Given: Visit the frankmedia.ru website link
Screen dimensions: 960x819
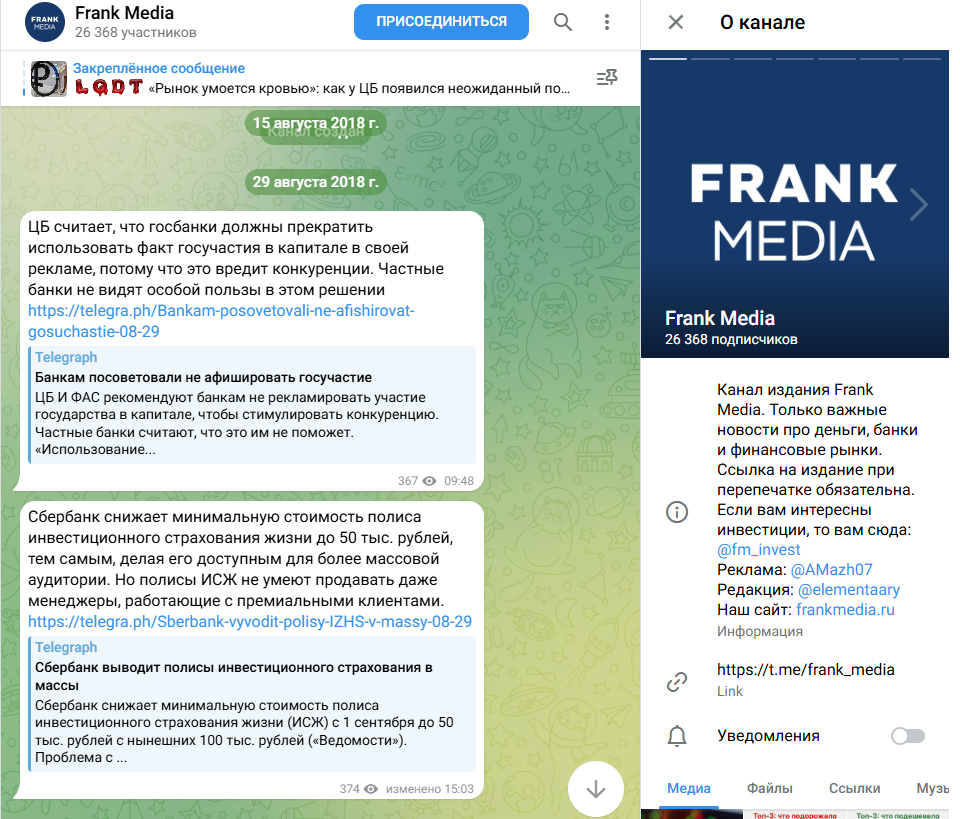Looking at the screenshot, I should click(846, 610).
